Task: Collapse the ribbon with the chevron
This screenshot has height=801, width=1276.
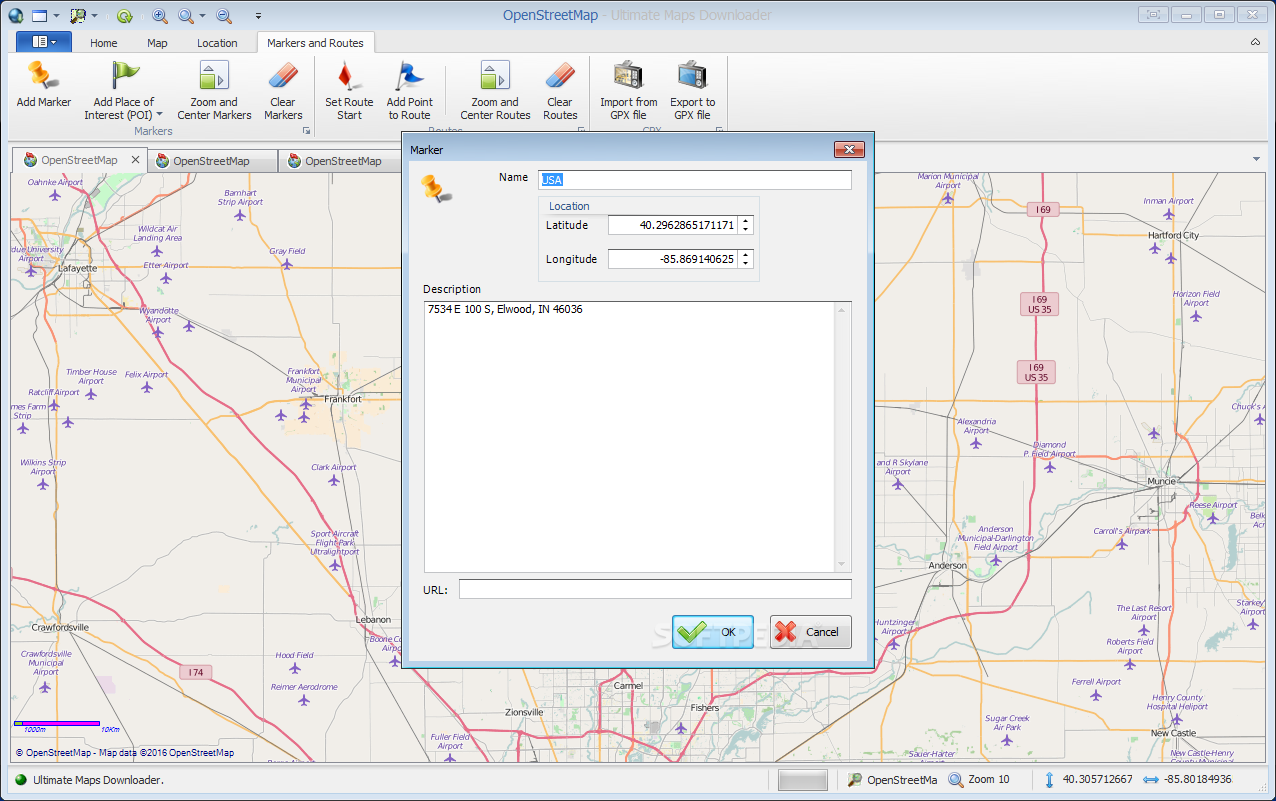Action: 1255,42
